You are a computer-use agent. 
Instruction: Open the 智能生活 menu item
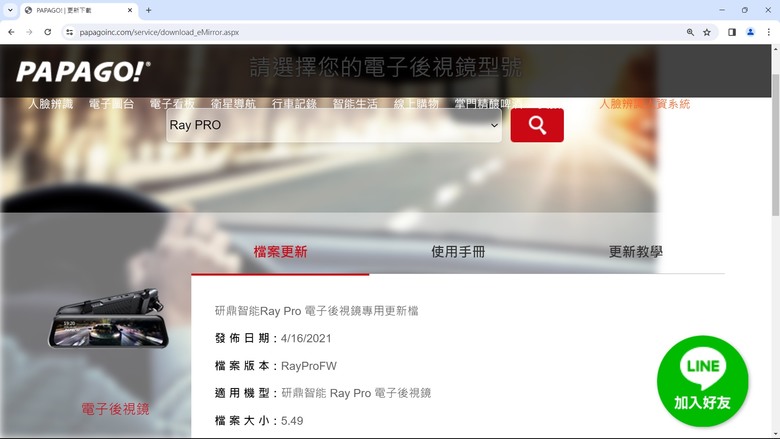click(355, 104)
